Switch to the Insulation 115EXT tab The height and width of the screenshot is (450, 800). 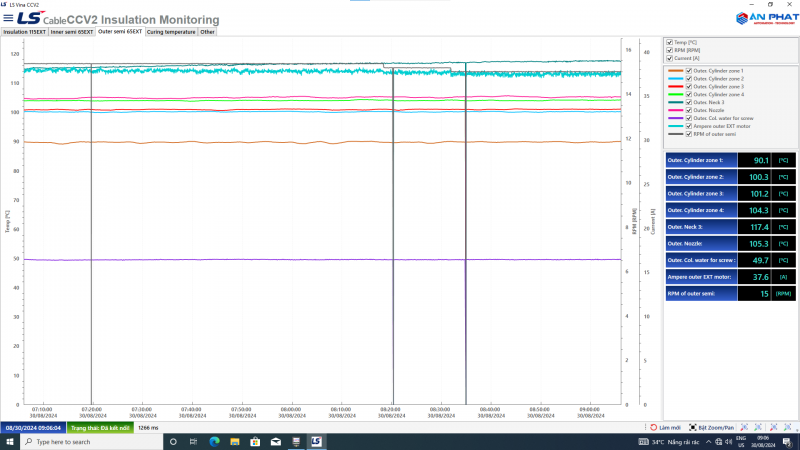pyautogui.click(x=24, y=31)
